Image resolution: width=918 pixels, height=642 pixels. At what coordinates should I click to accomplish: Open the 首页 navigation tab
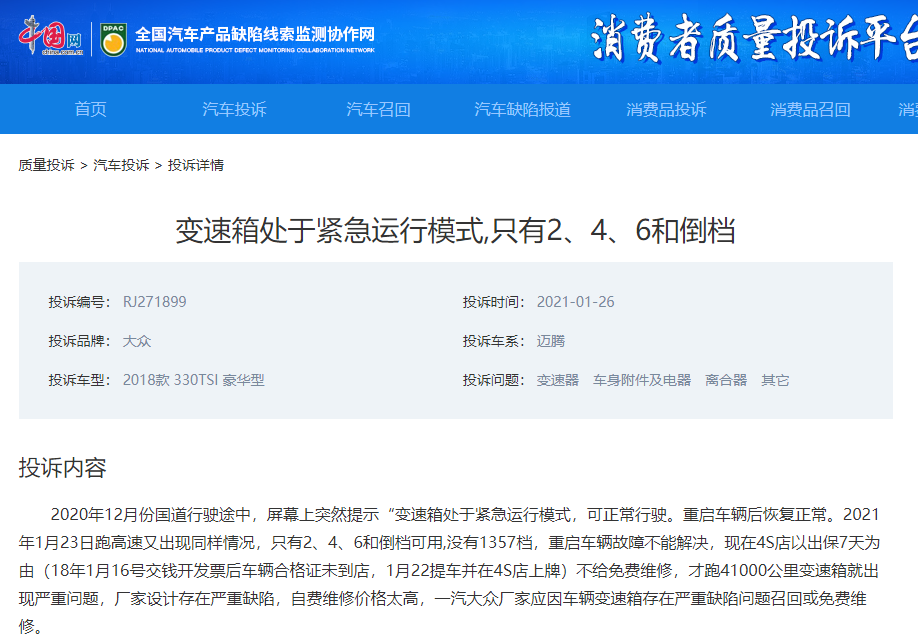[91, 110]
